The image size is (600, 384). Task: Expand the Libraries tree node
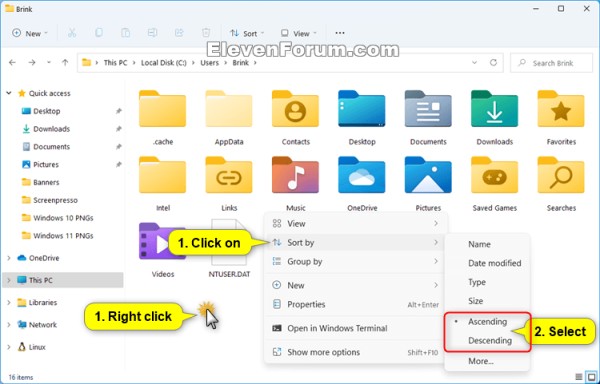(9, 303)
